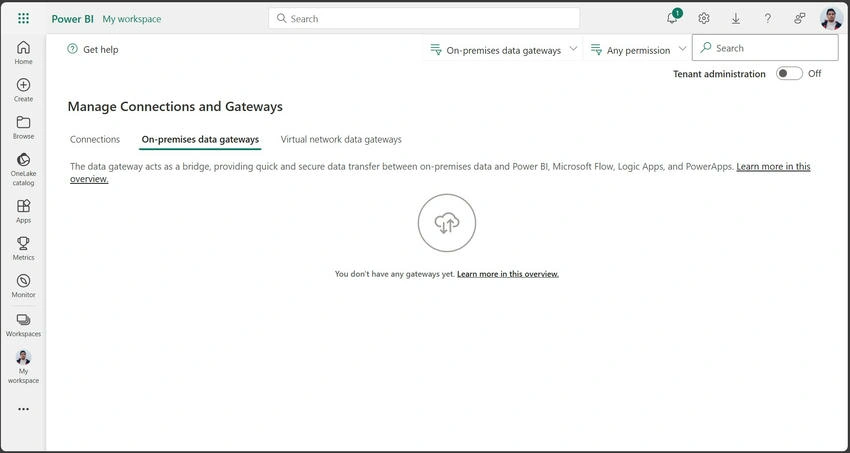Click Power BI logo text
The image size is (850, 453).
(73, 19)
